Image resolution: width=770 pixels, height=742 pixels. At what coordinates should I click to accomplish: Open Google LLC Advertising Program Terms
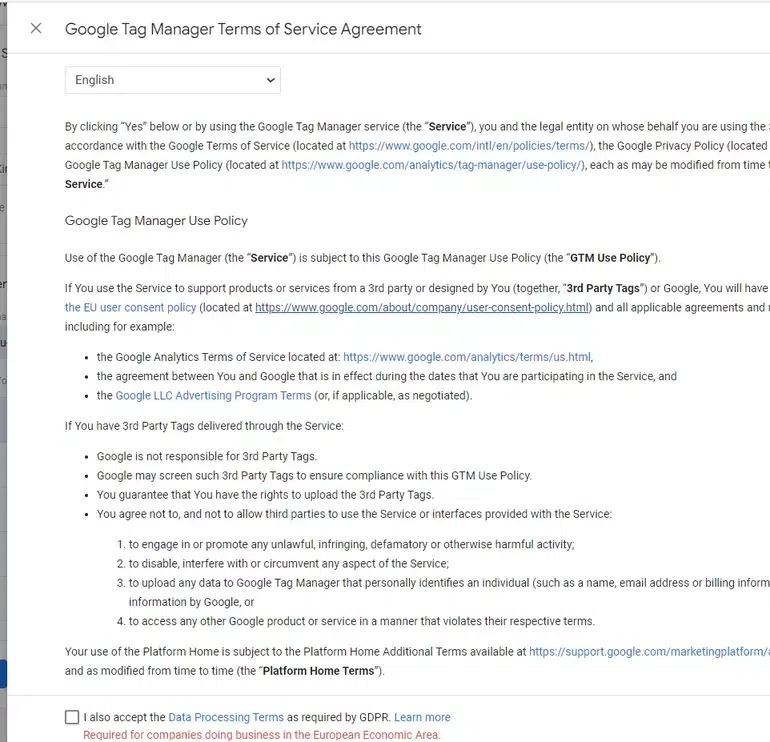(213, 395)
